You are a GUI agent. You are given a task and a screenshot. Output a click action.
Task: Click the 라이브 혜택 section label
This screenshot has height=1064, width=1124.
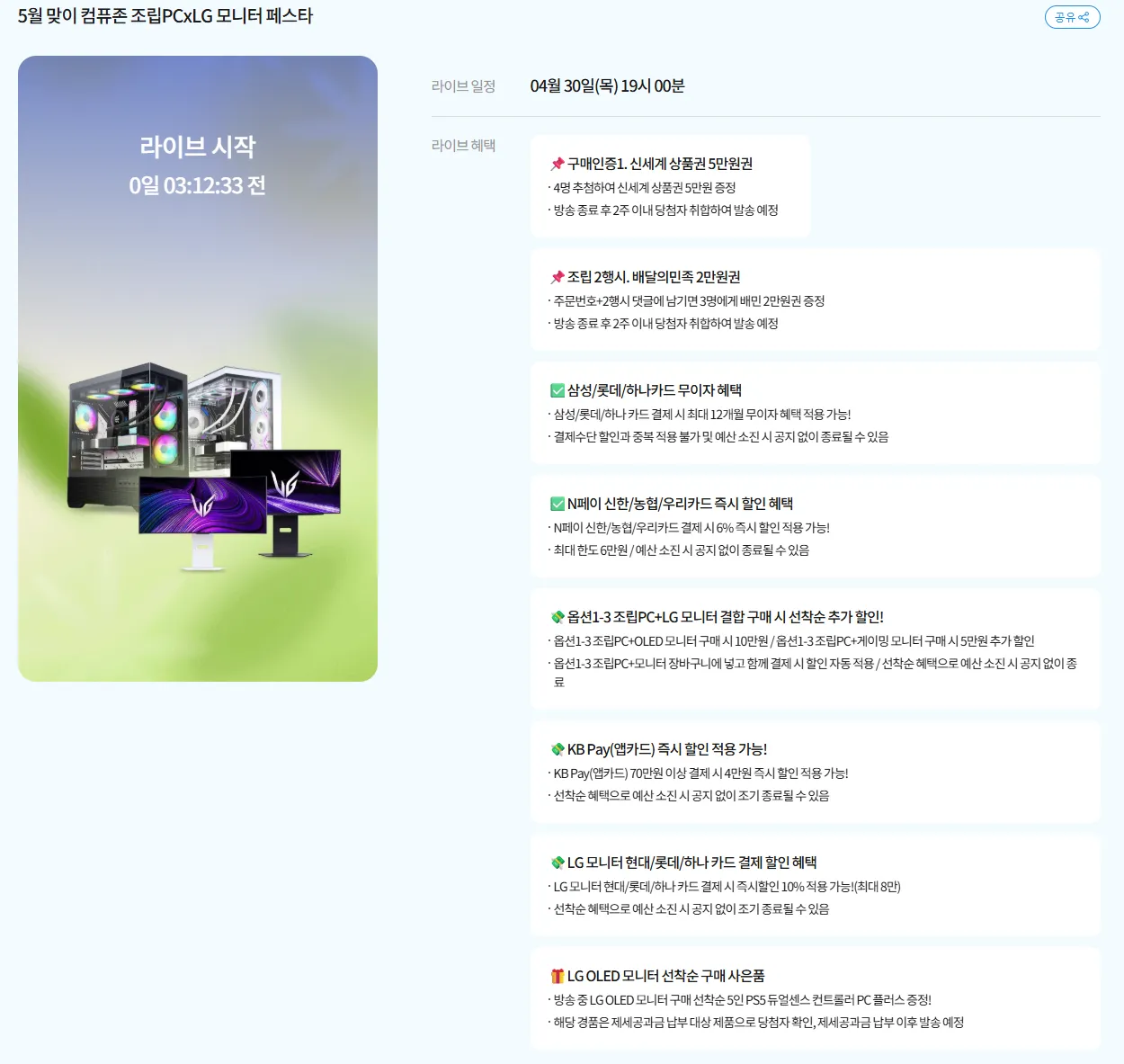[463, 146]
